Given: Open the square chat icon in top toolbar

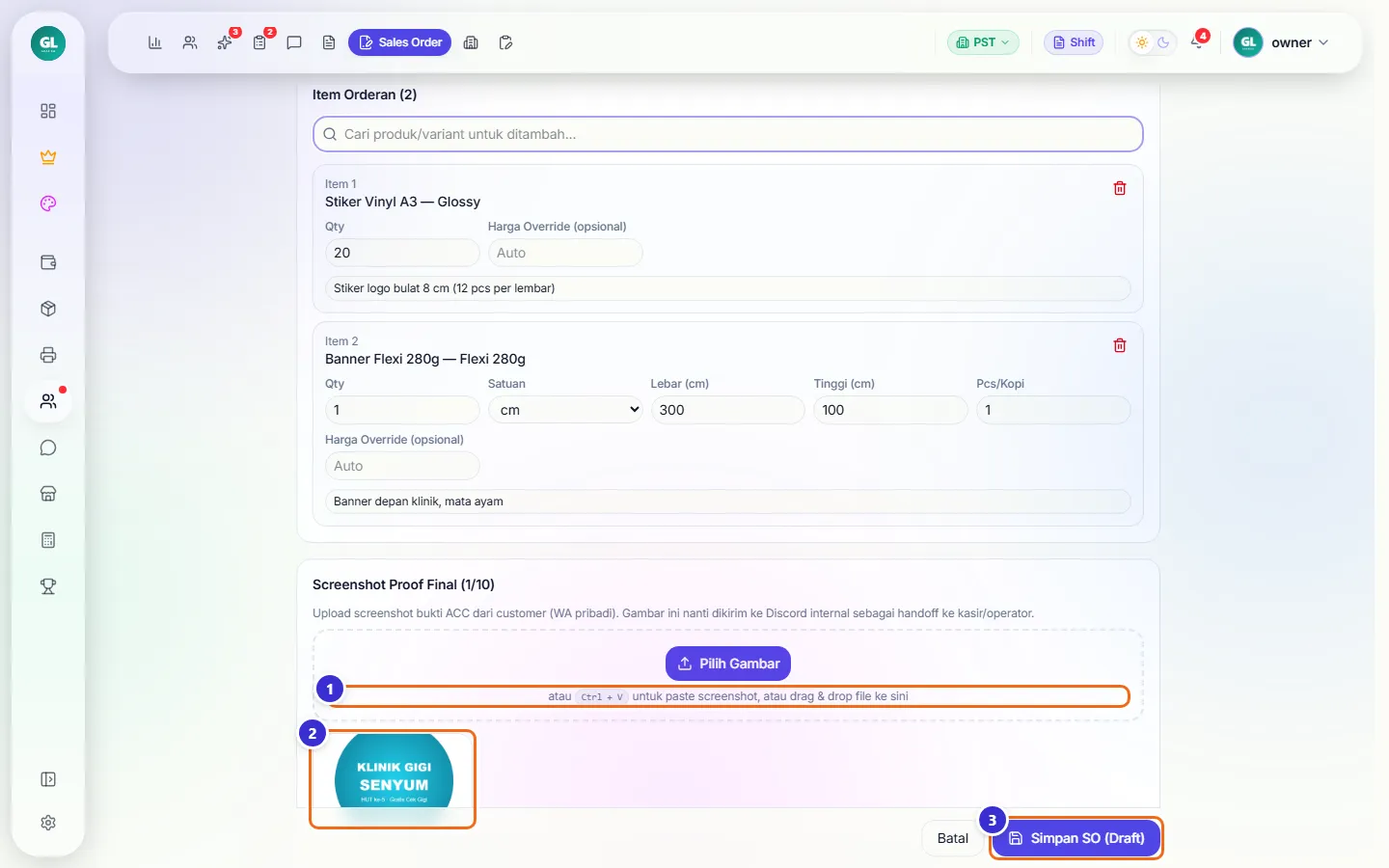Looking at the screenshot, I should (294, 42).
